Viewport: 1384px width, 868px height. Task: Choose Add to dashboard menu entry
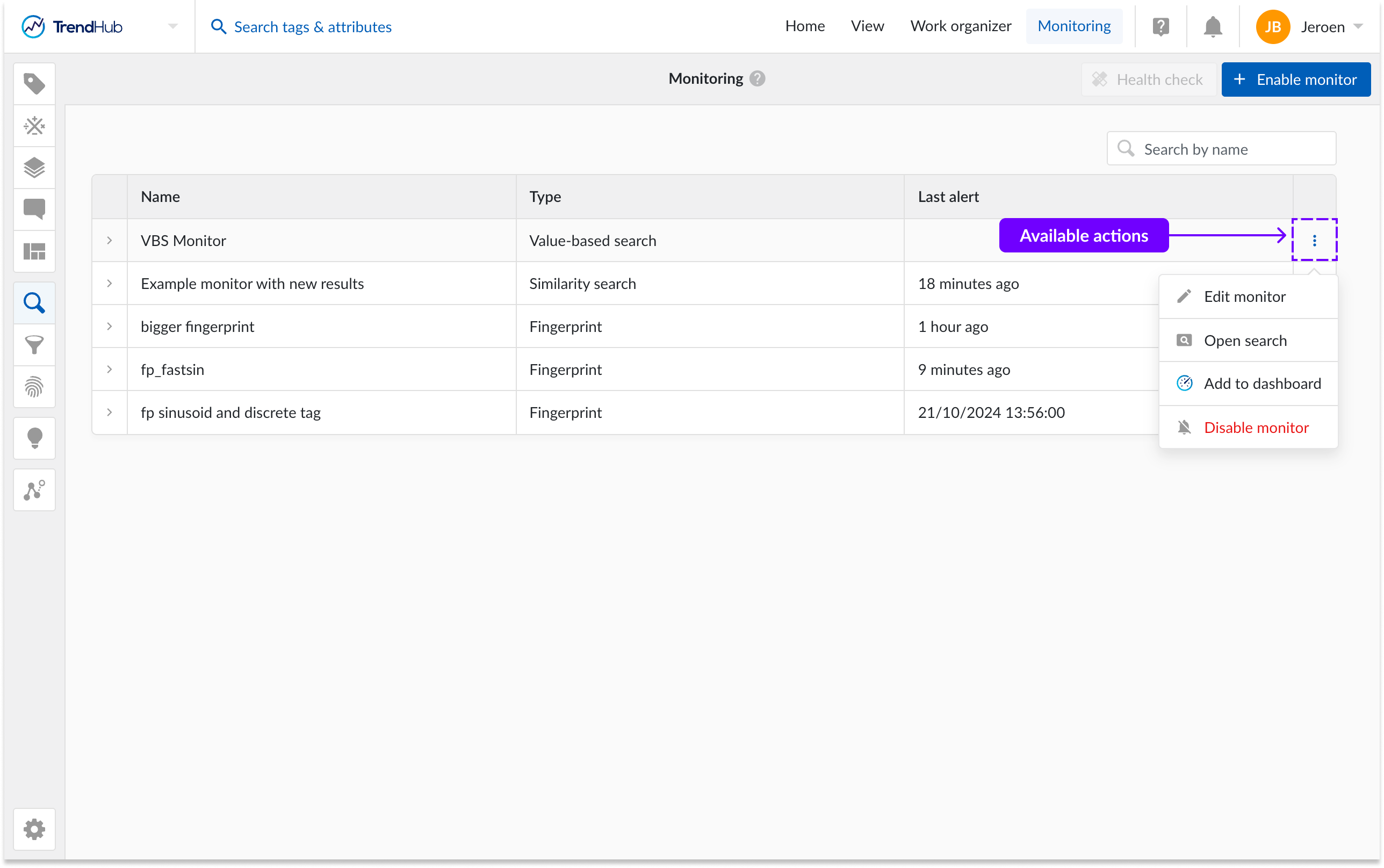click(x=1261, y=384)
